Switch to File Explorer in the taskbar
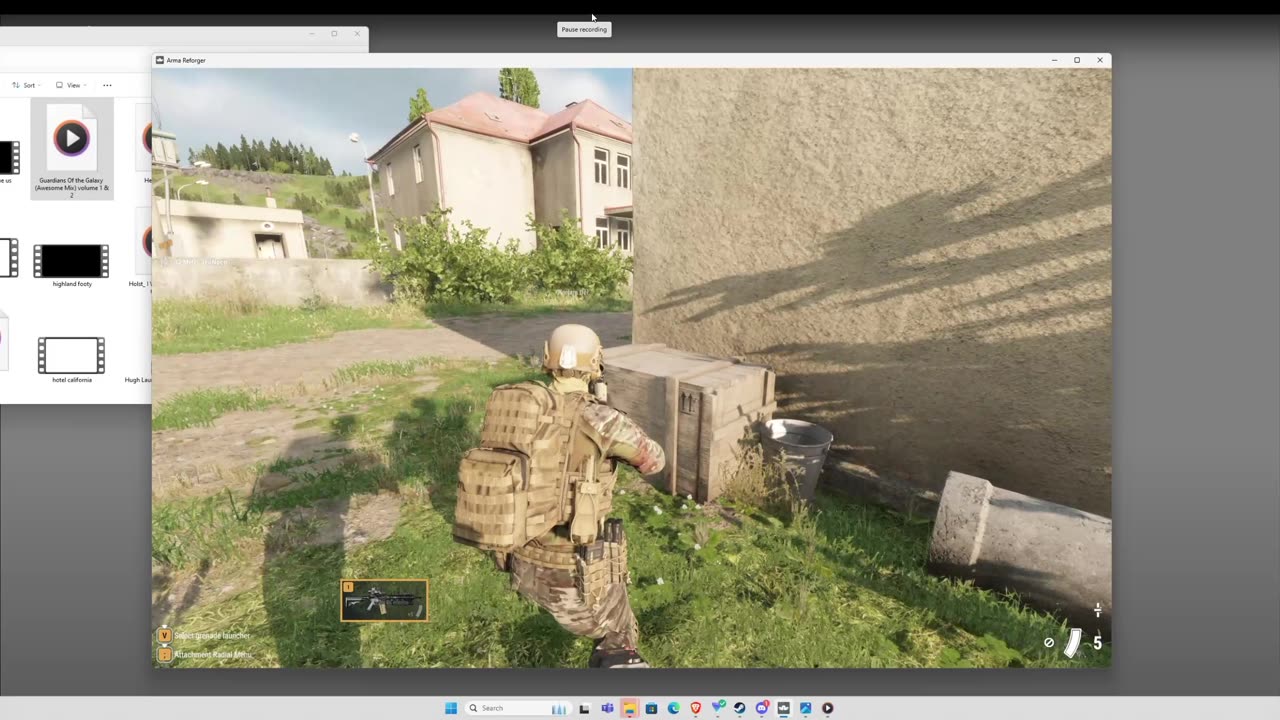This screenshot has height=720, width=1280. coord(629,708)
